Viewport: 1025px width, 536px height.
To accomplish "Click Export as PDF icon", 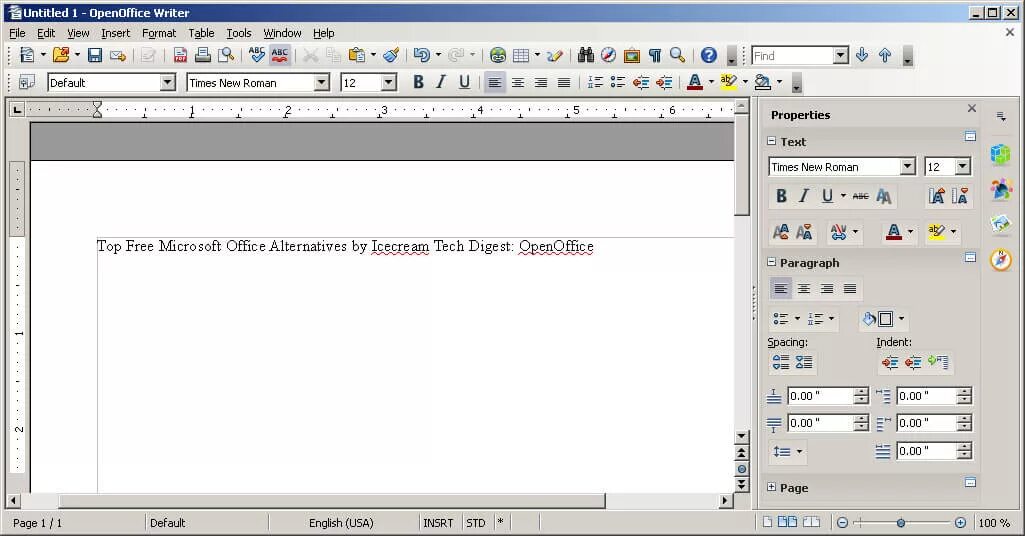I will pos(180,56).
